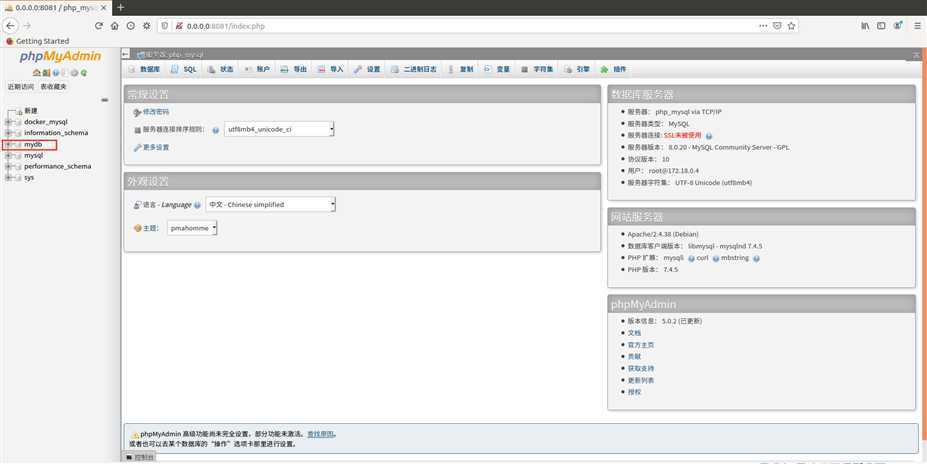Expand the docker_mysql database node
The height and width of the screenshot is (464, 927).
(x=8, y=122)
